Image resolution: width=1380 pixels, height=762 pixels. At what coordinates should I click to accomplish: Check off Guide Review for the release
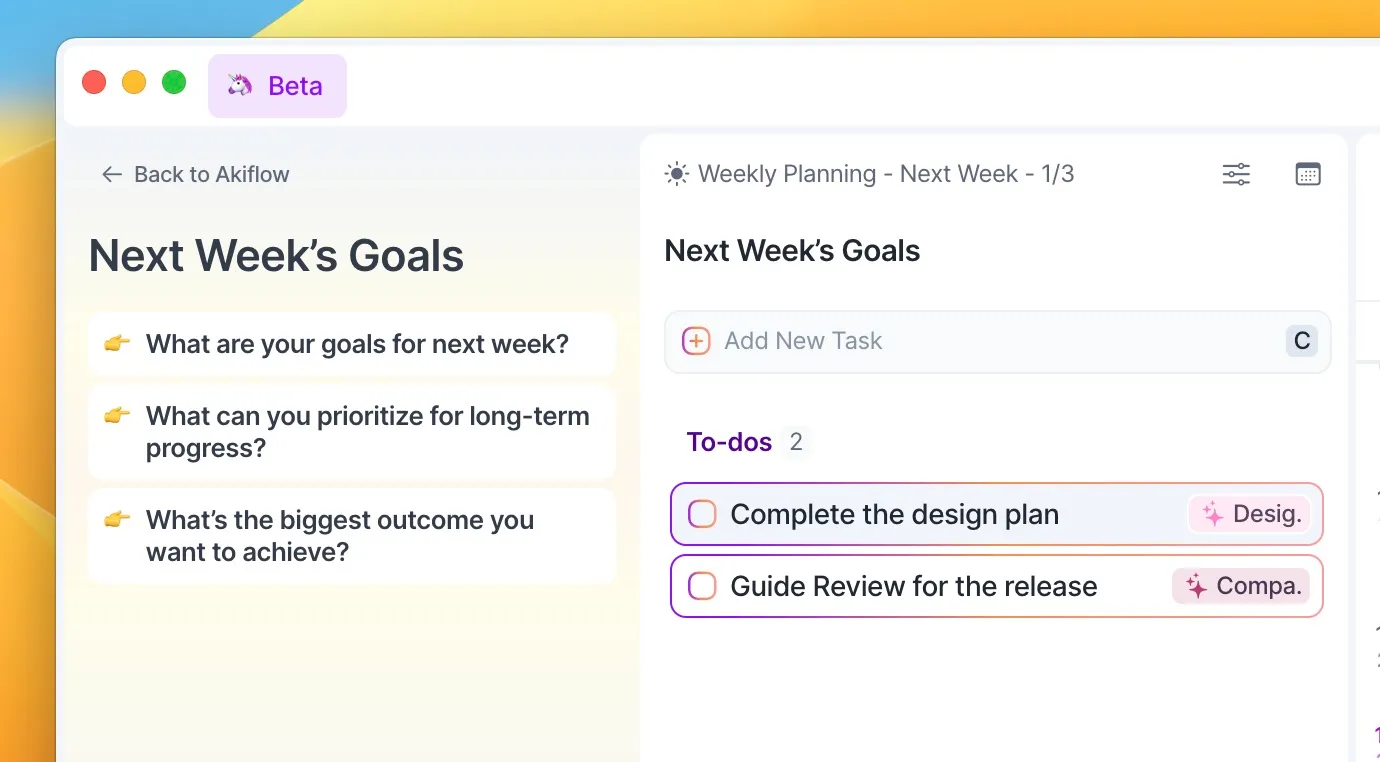[x=702, y=586]
